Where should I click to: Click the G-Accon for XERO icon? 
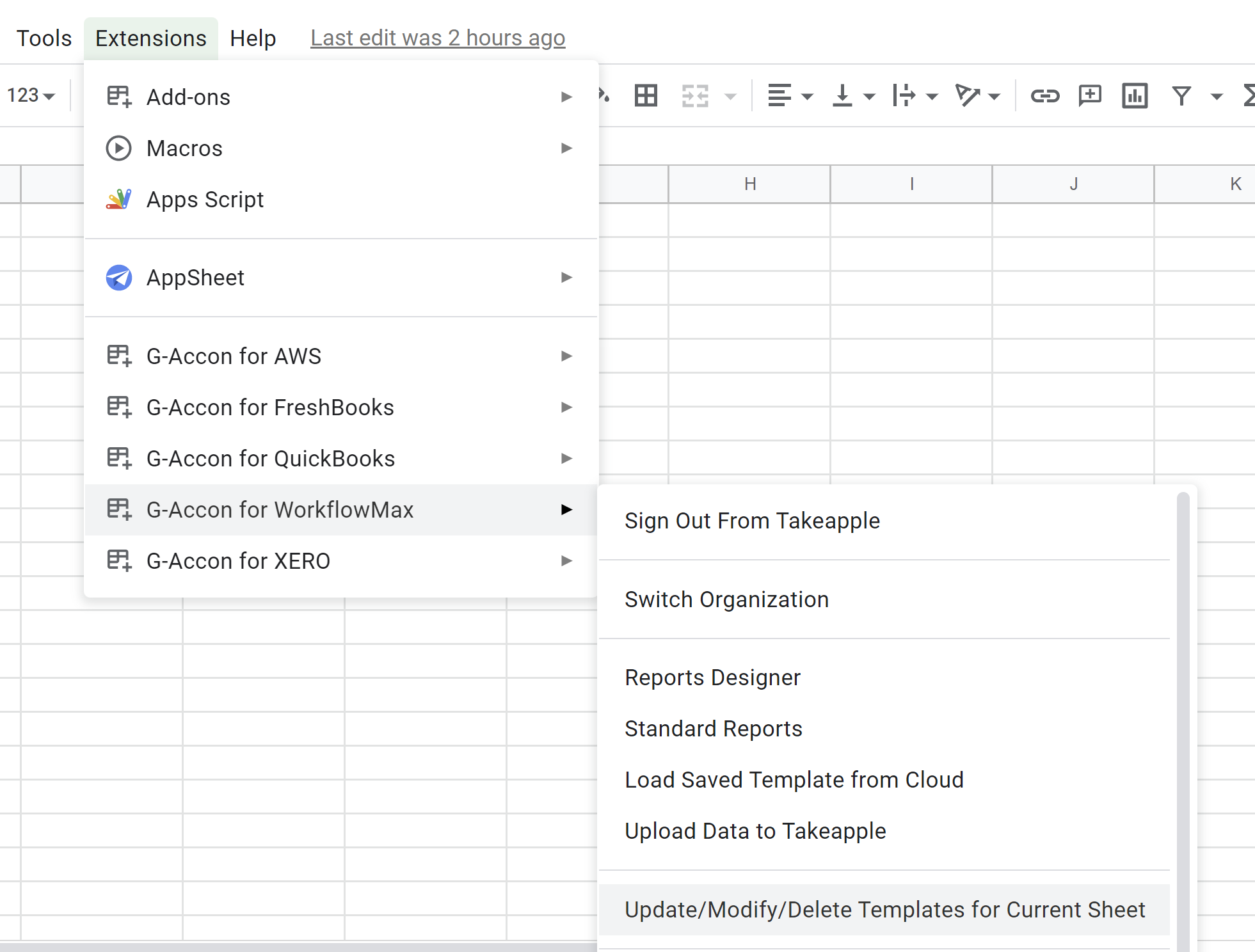click(x=119, y=561)
